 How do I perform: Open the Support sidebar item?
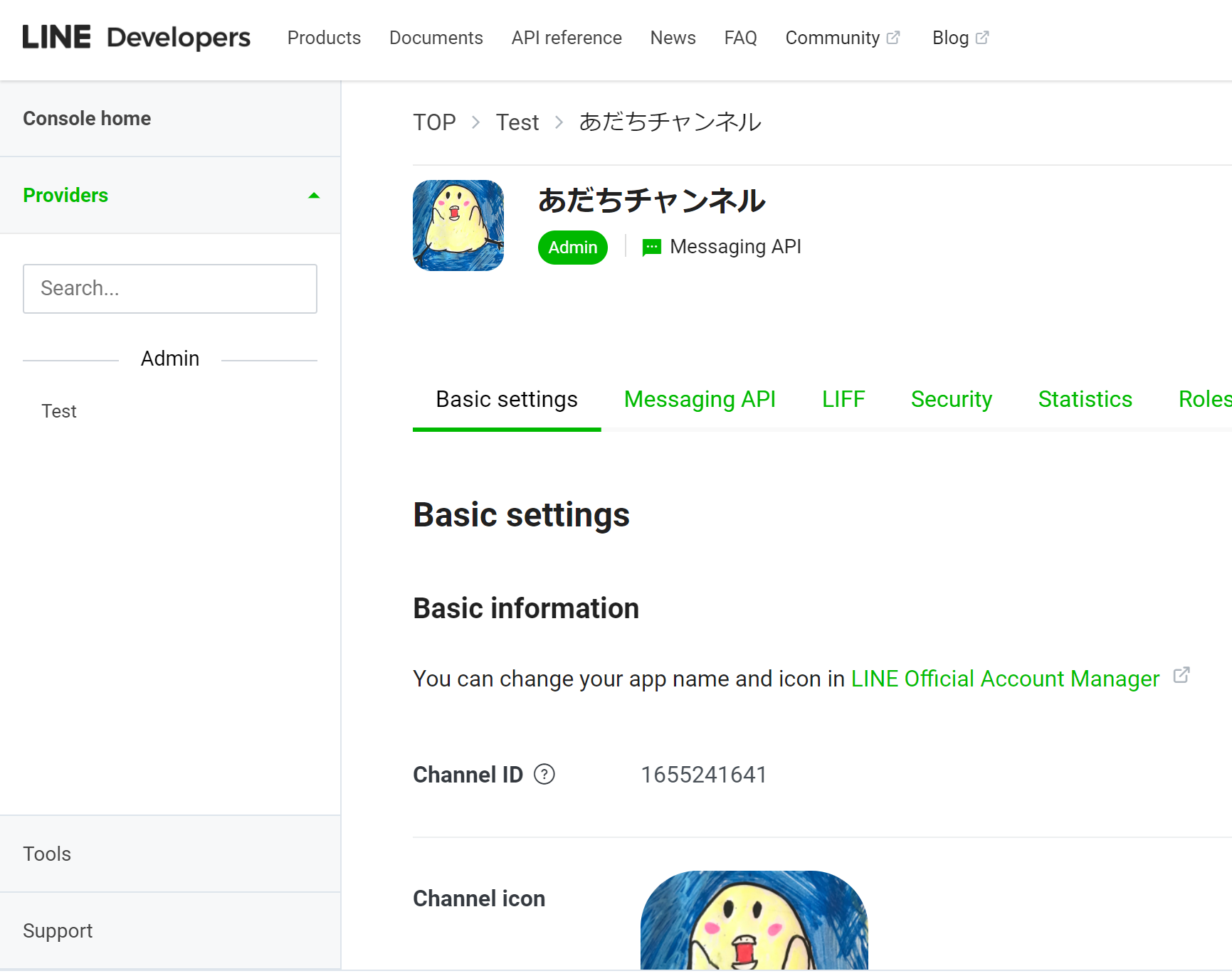(58, 930)
